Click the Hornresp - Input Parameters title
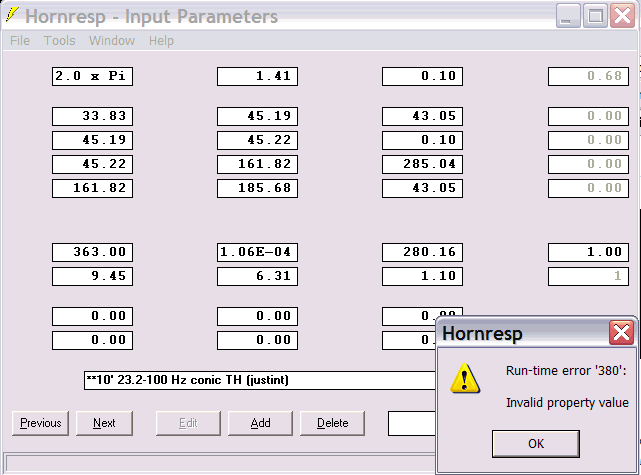641x475 pixels. (x=151, y=17)
